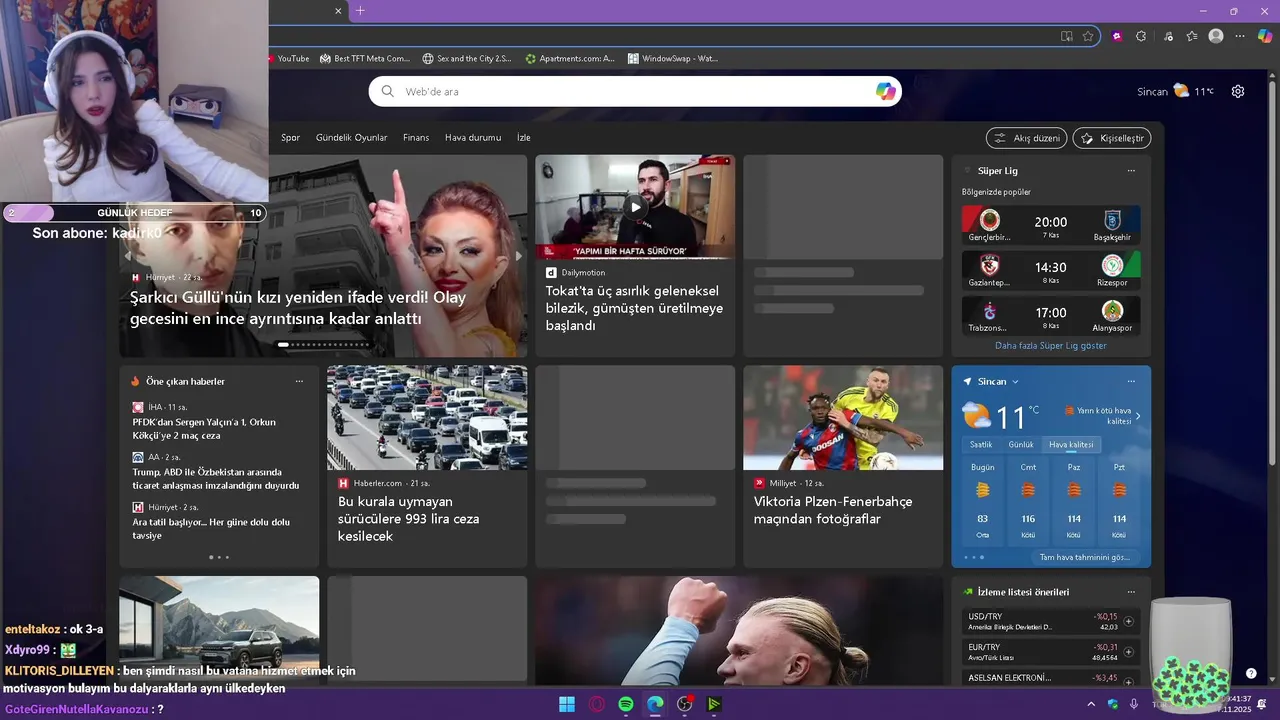The image size is (1280, 720).
Task: Click the music note toolbar icon
Action: pyautogui.click(x=1168, y=36)
